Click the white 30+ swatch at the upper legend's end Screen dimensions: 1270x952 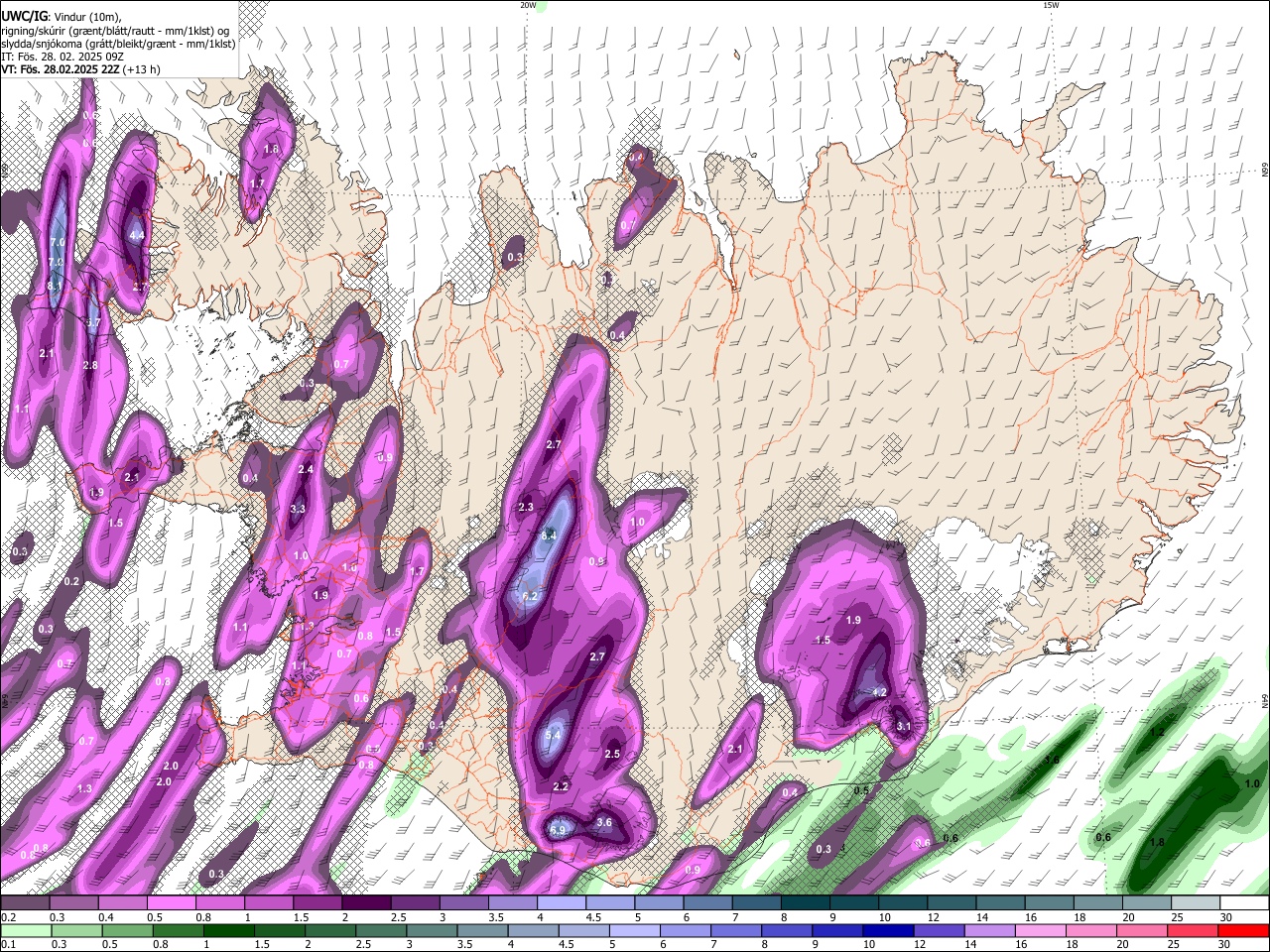(1245, 903)
